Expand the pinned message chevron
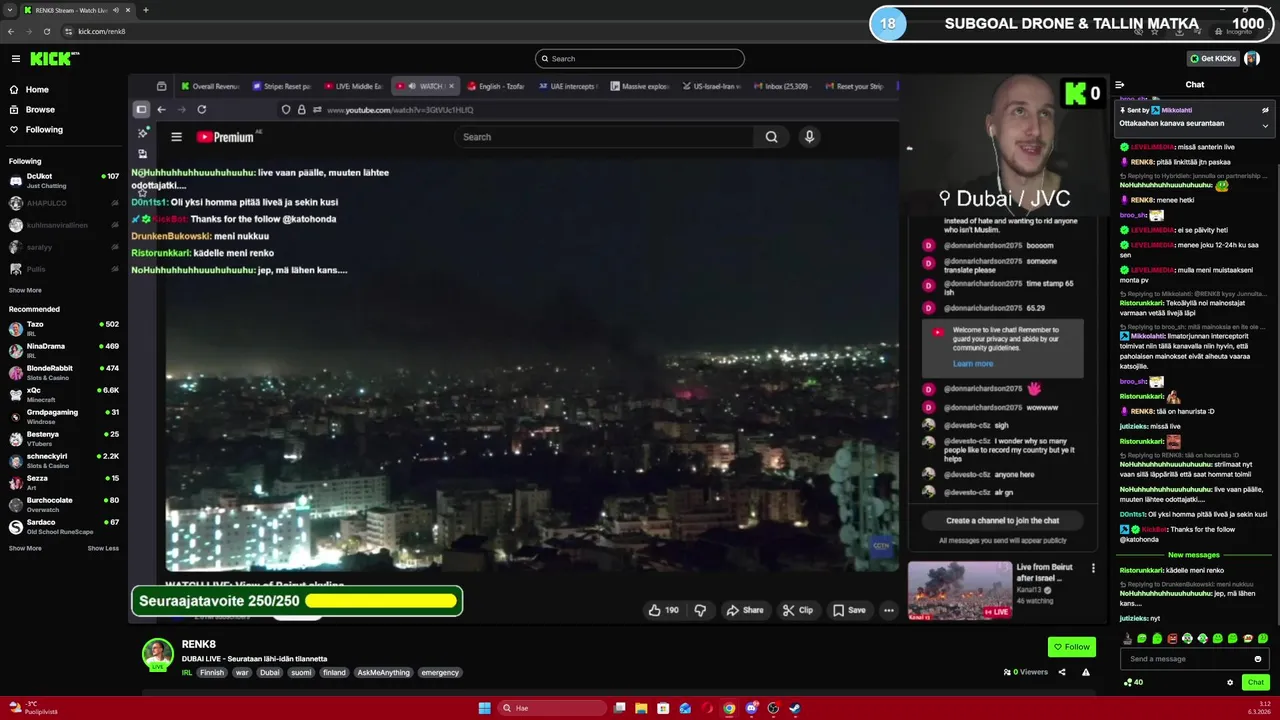Screen dimensions: 1280x720 coord(1265,125)
